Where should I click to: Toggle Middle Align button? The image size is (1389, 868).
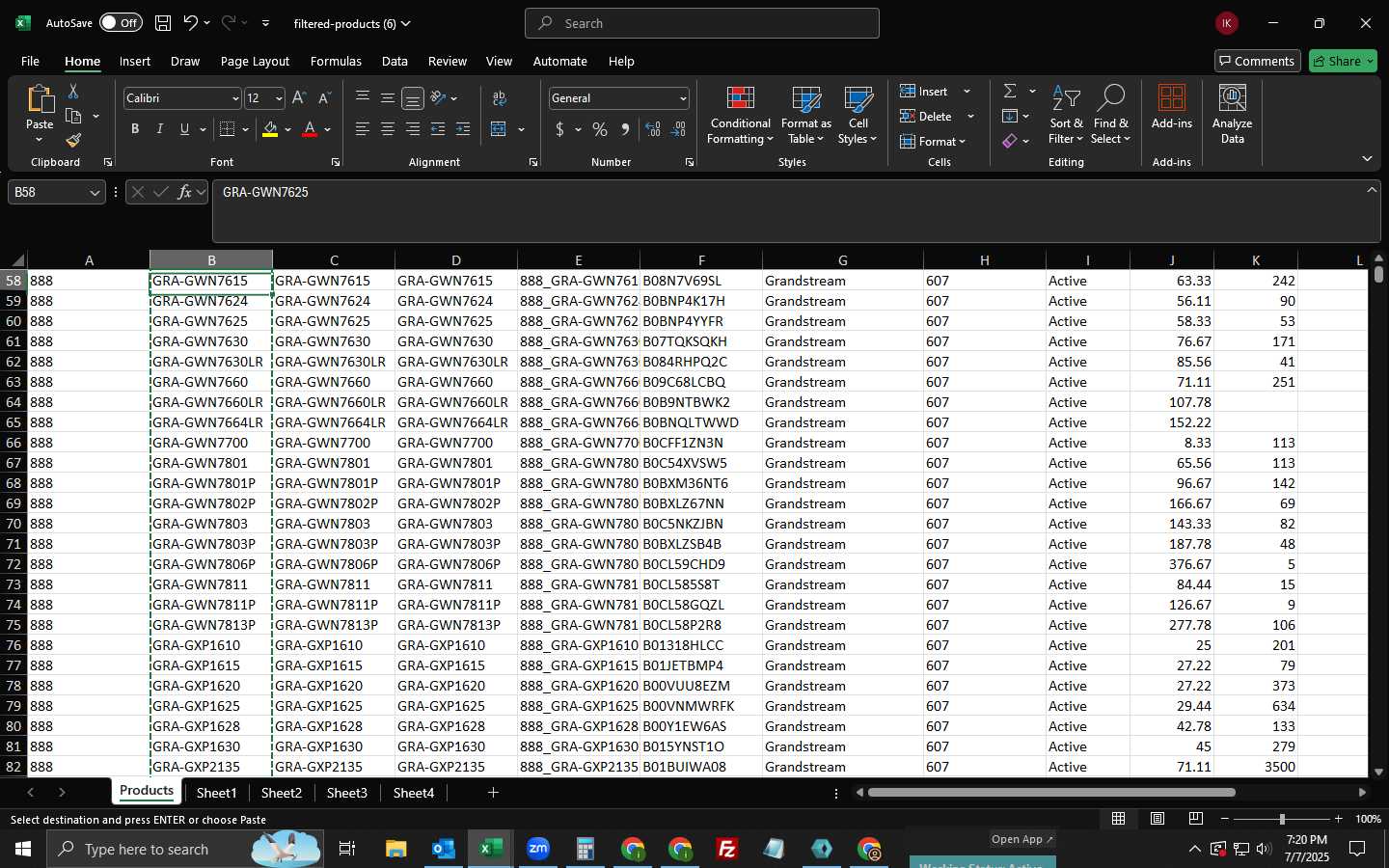click(x=388, y=98)
